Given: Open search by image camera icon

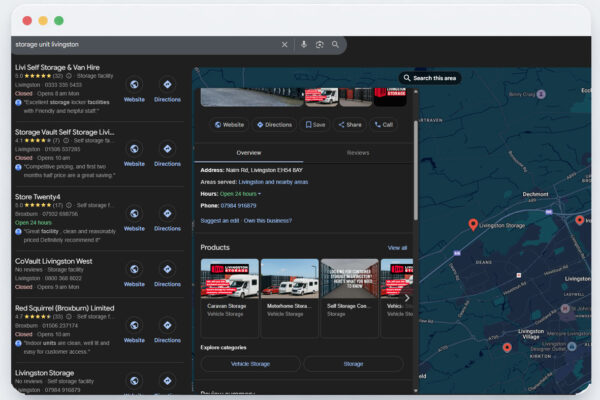Looking at the screenshot, I should point(320,44).
